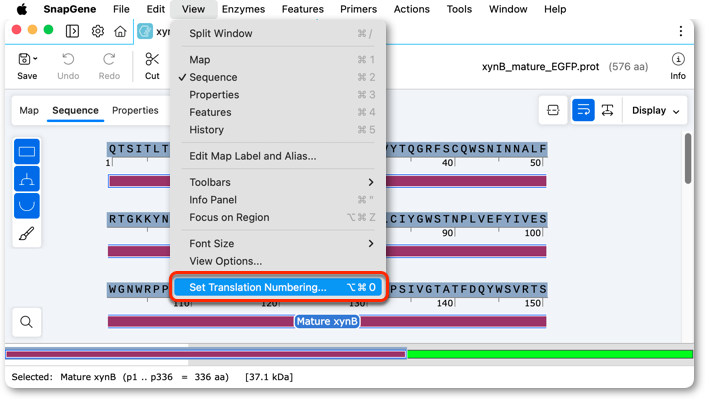This screenshot has width=705, height=399.
Task: Open the Features menu in menu bar
Action: point(303,9)
